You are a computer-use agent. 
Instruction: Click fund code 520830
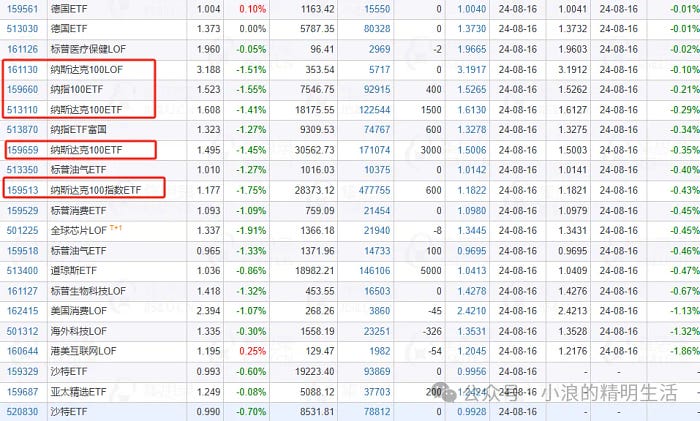22,412
